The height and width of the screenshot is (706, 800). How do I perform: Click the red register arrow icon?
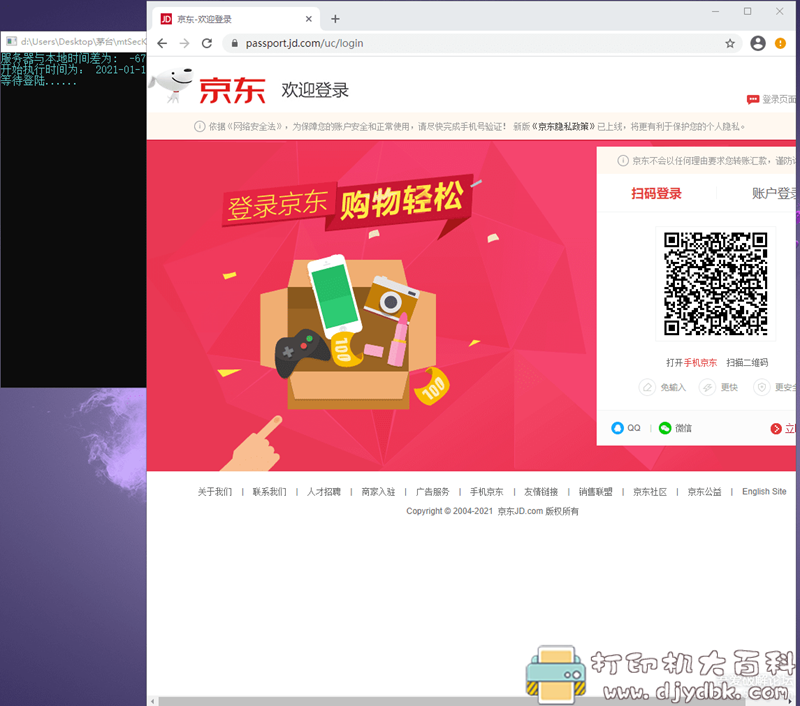pos(776,428)
